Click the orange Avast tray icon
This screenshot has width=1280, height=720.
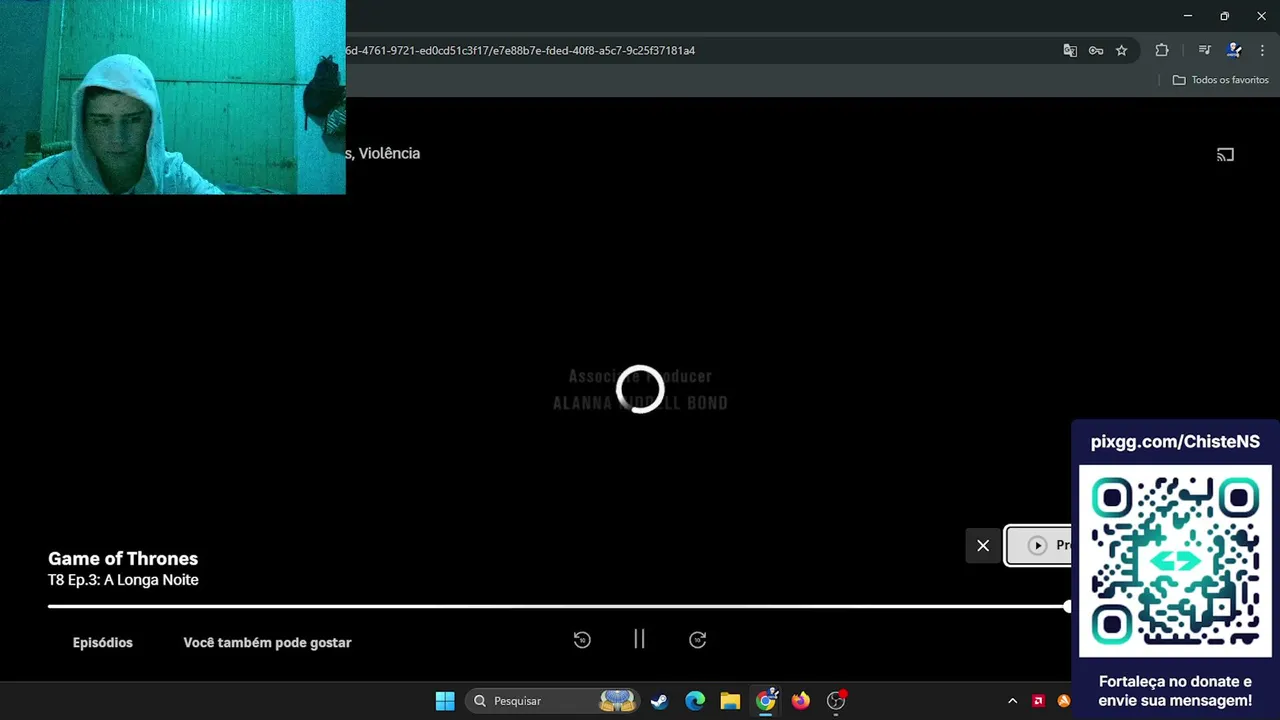click(x=1064, y=701)
